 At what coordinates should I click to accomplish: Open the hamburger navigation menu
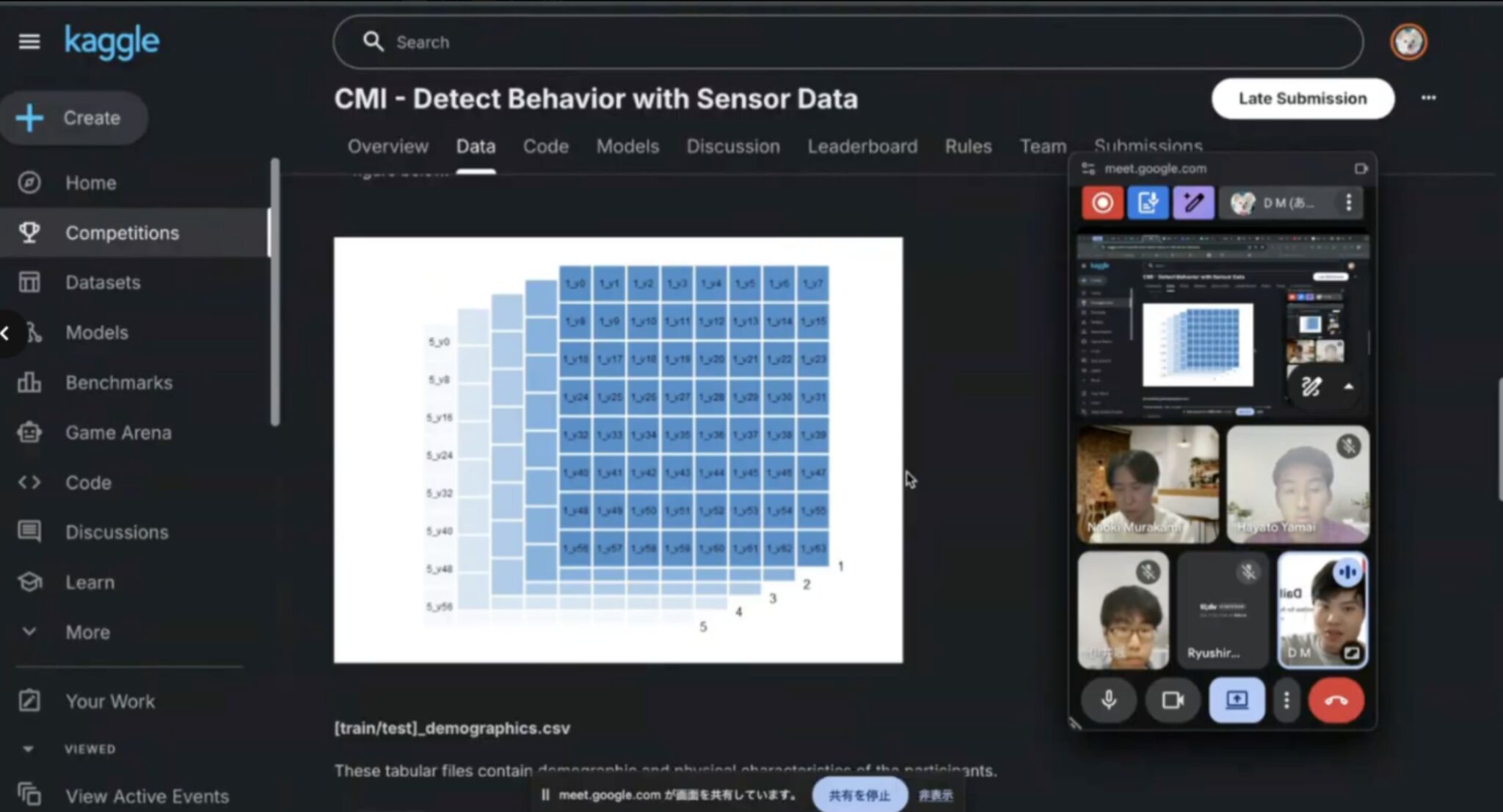(29, 42)
